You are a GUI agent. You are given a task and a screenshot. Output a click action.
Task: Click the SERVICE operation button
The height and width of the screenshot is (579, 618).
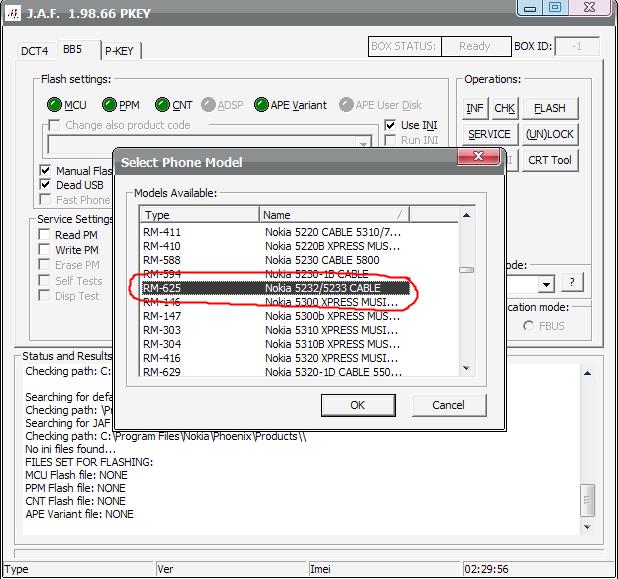(x=490, y=134)
